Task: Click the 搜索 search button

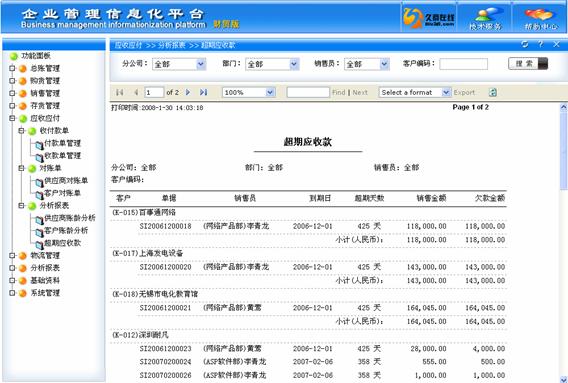Action: tap(528, 64)
